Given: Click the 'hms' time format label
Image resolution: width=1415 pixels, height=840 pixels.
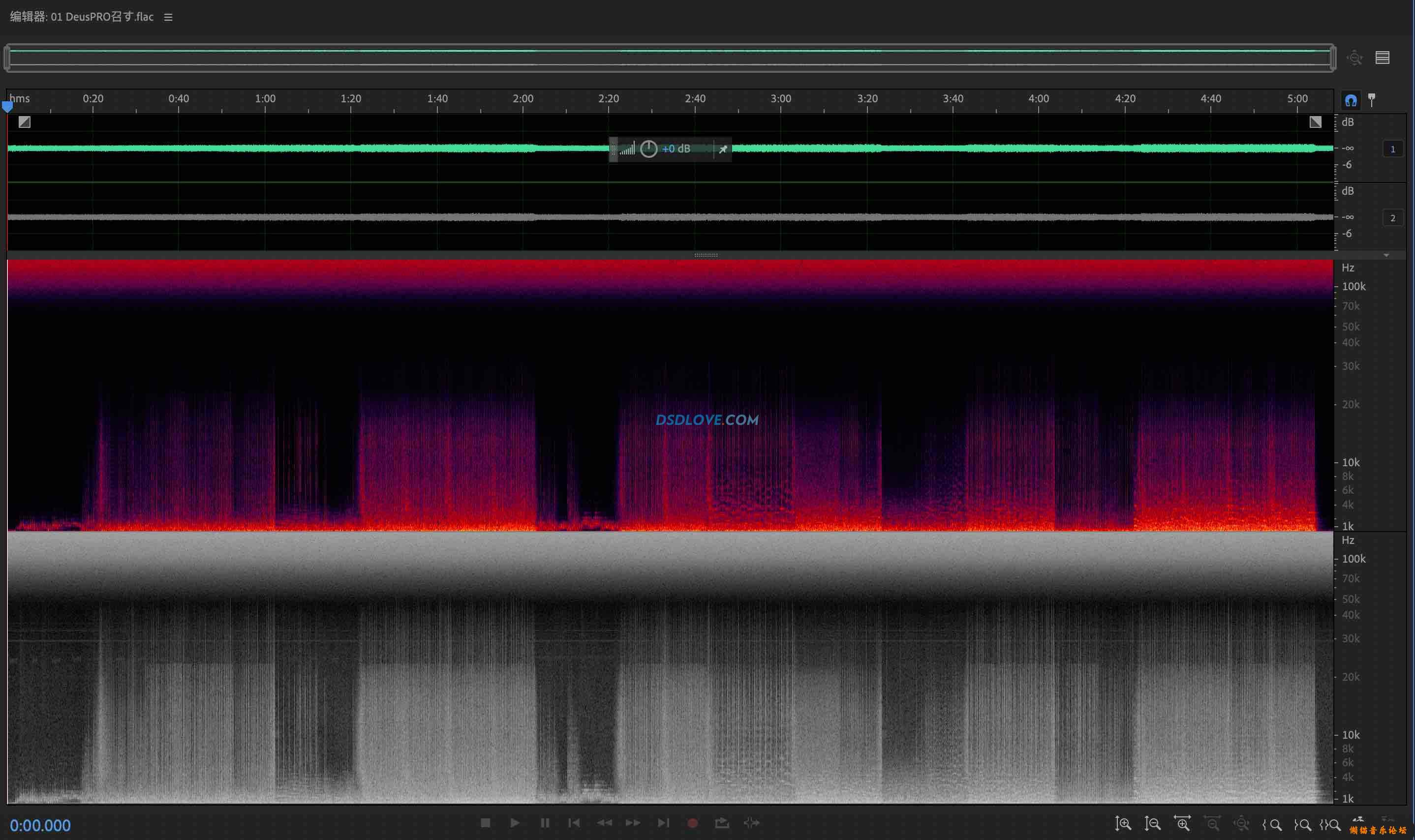Looking at the screenshot, I should [19, 98].
